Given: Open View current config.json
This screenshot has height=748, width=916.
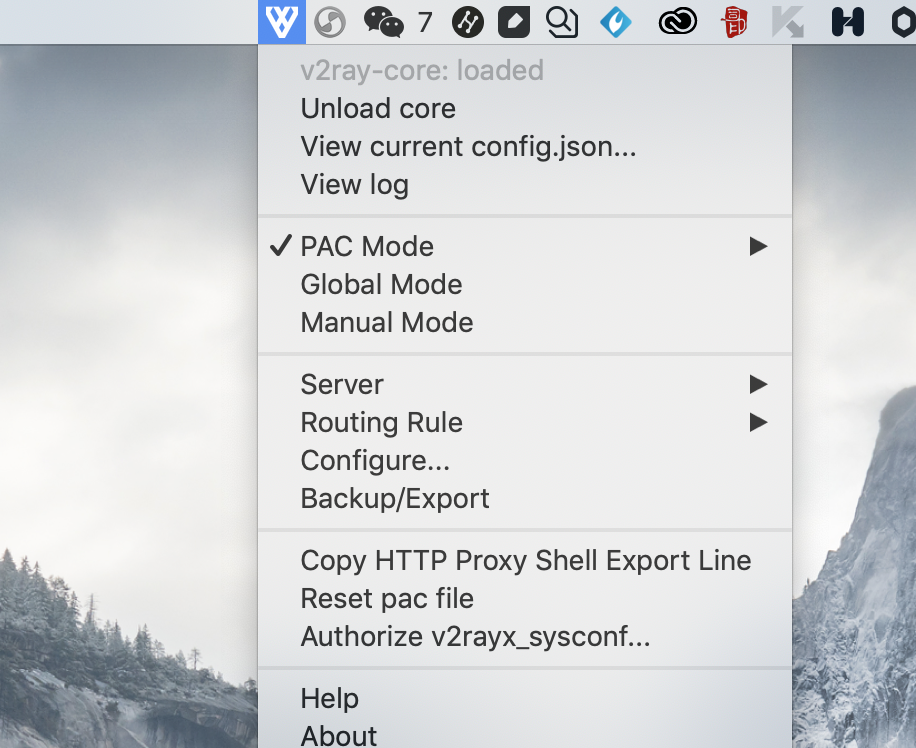Looking at the screenshot, I should [x=468, y=146].
